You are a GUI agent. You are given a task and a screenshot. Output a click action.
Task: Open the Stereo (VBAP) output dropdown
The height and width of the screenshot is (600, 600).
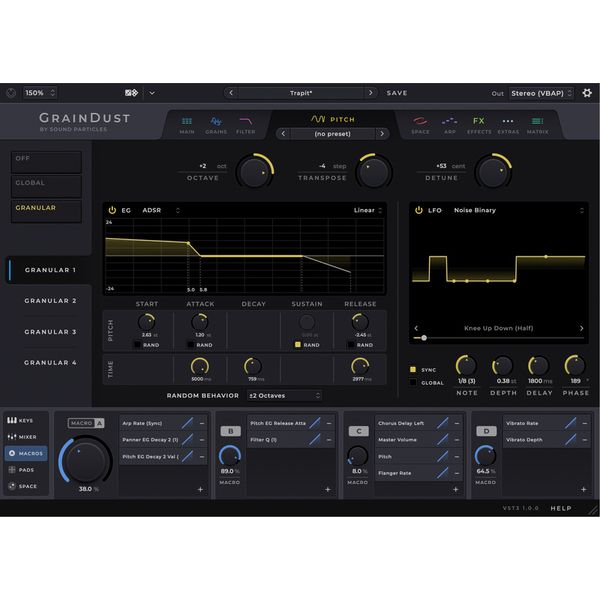click(x=541, y=93)
